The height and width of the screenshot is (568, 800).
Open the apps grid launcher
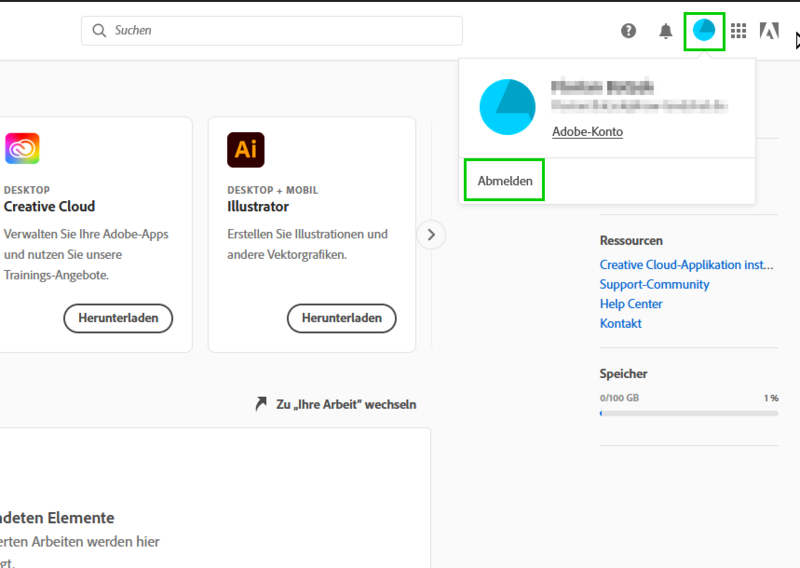[738, 31]
